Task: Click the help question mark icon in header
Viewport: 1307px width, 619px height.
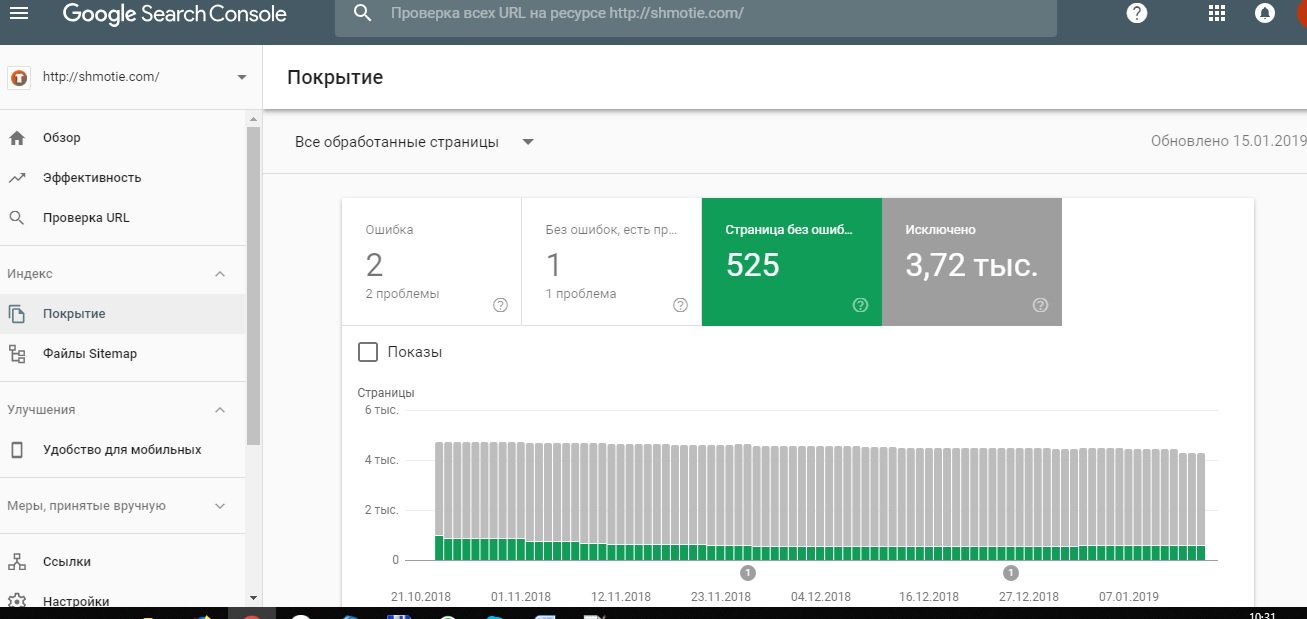Action: (x=1136, y=14)
